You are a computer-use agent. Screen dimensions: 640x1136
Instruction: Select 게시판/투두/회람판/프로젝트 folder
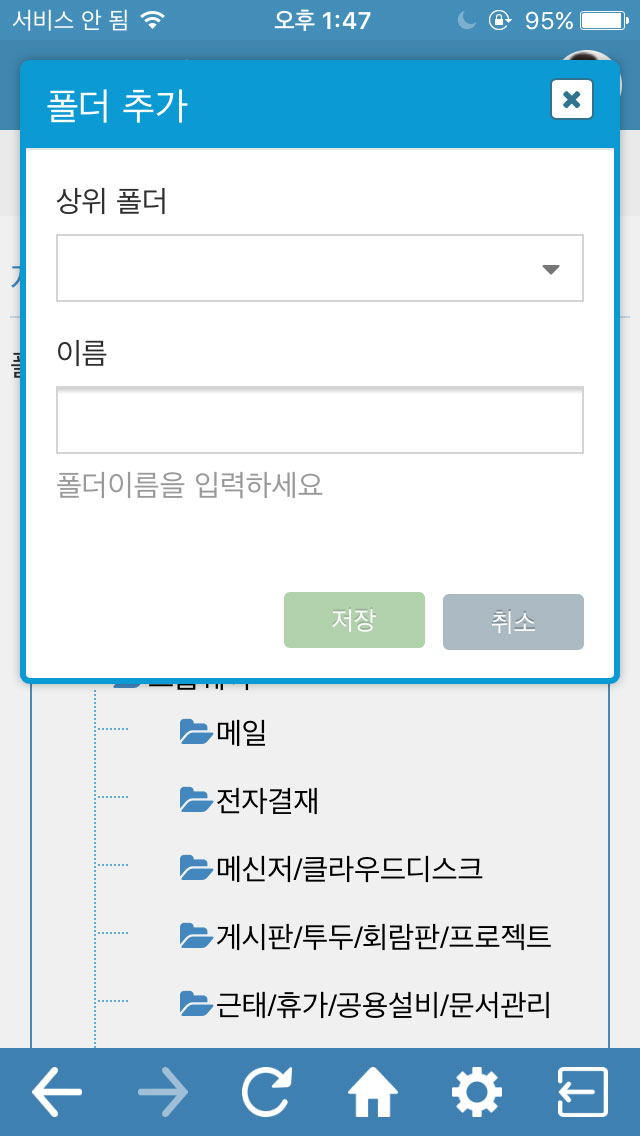click(x=383, y=936)
